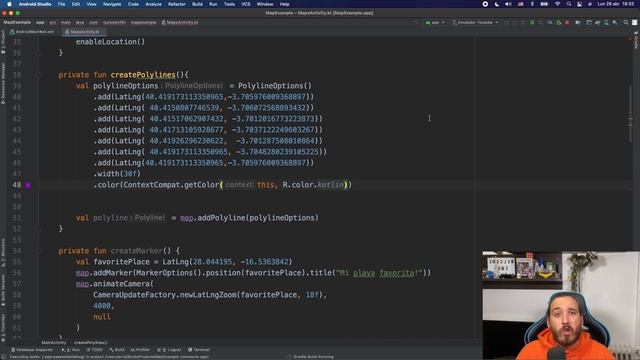Open the Build menu
The width and height of the screenshot is (640, 360).
tap(197, 4)
